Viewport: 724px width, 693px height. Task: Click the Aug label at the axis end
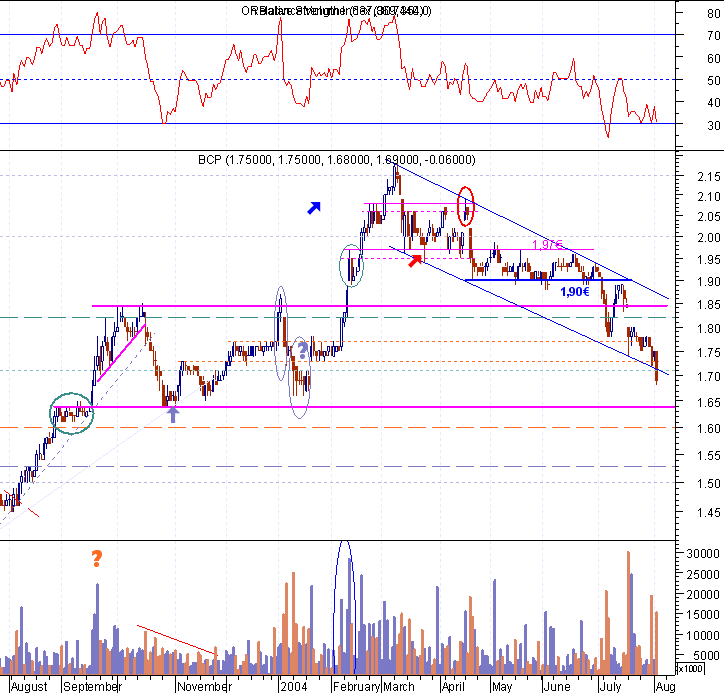(665, 687)
